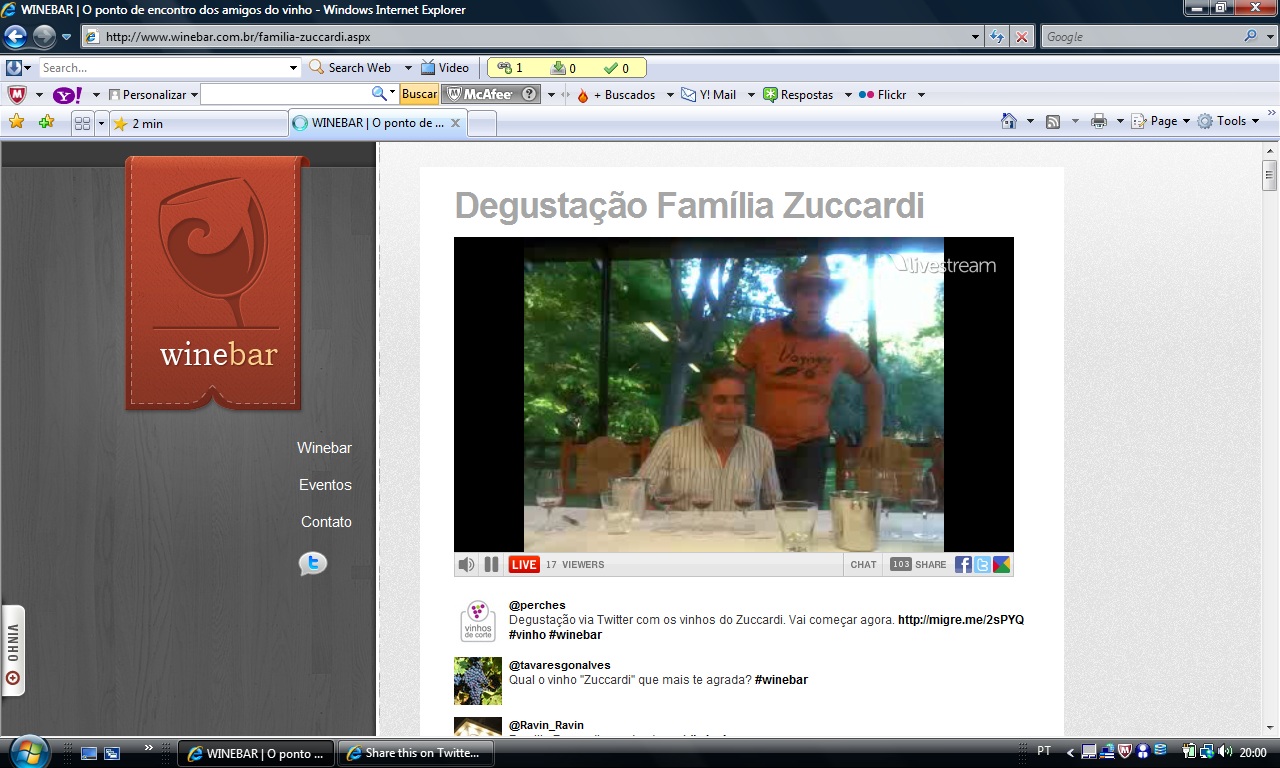
Task: Share the stream via Google Buzz icon
Action: pos(1001,565)
